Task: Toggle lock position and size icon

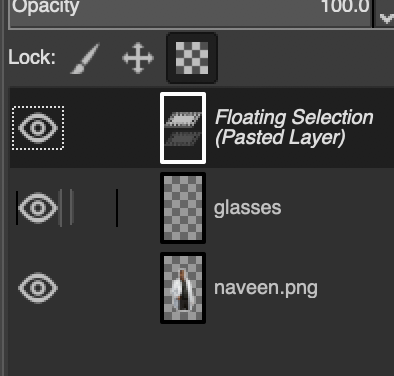Action: coord(138,58)
